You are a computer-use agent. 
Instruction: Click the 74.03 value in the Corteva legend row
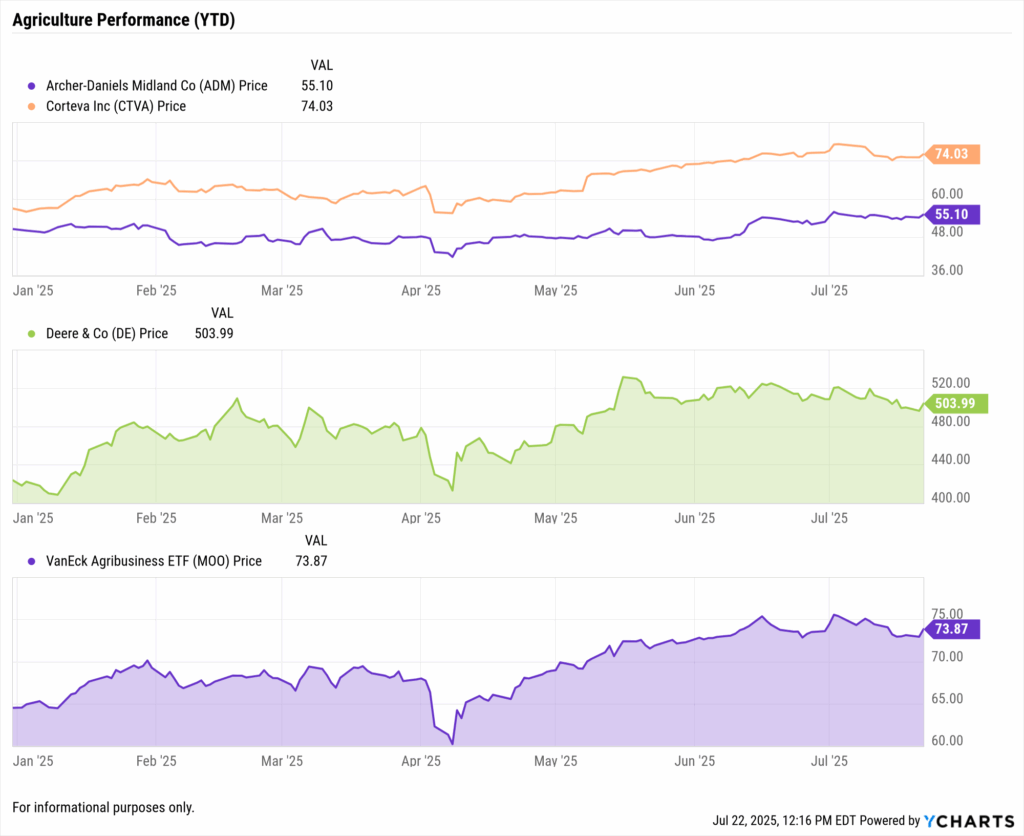[317, 106]
